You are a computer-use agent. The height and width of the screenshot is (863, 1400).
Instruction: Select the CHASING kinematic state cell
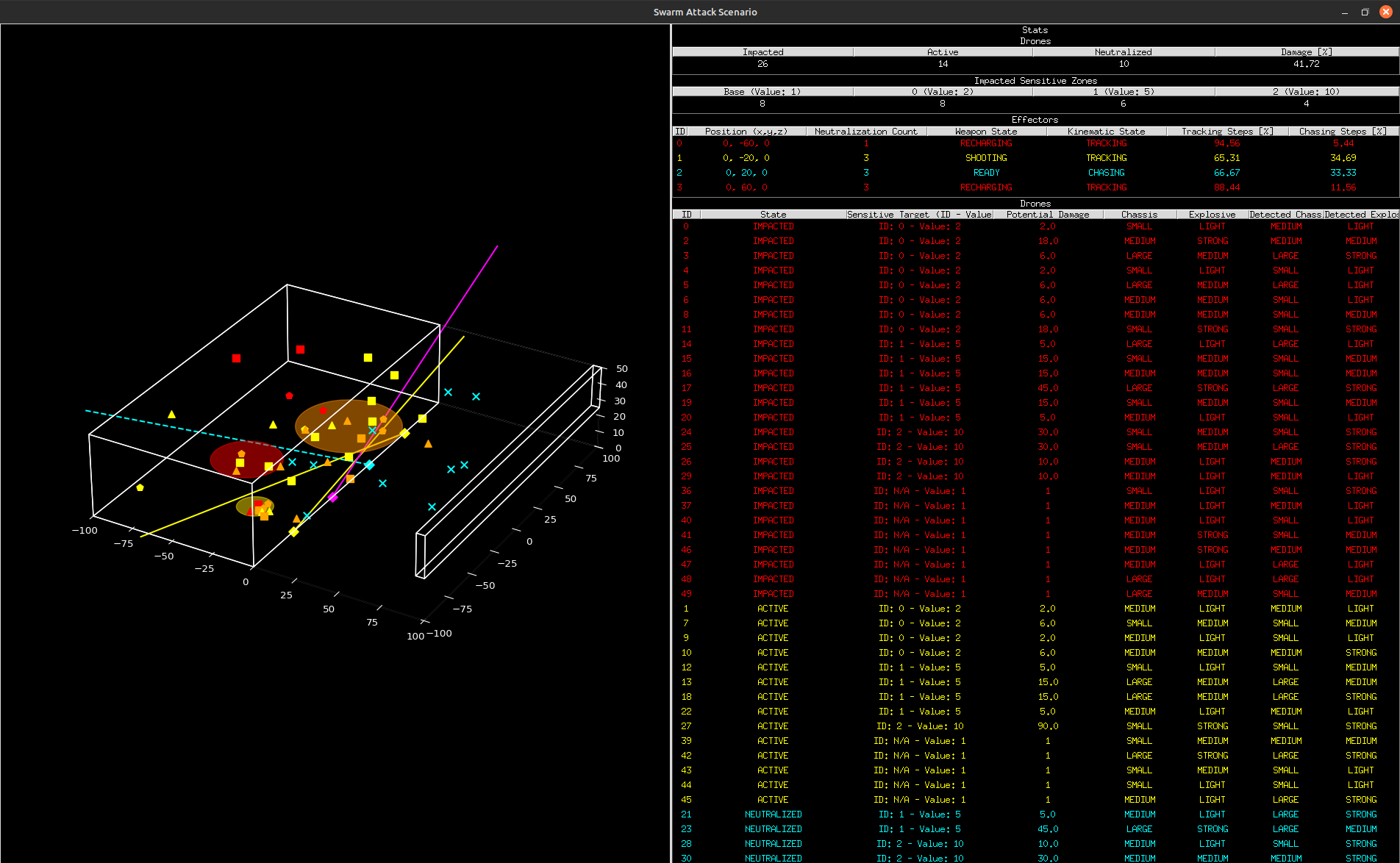[1106, 173]
